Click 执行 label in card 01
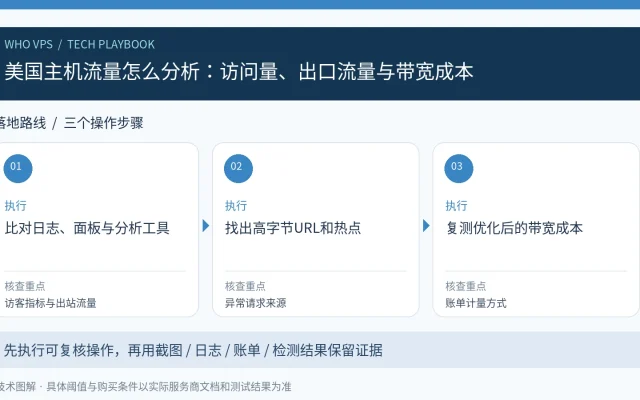Image resolution: width=640 pixels, height=400 pixels. click(x=16, y=205)
